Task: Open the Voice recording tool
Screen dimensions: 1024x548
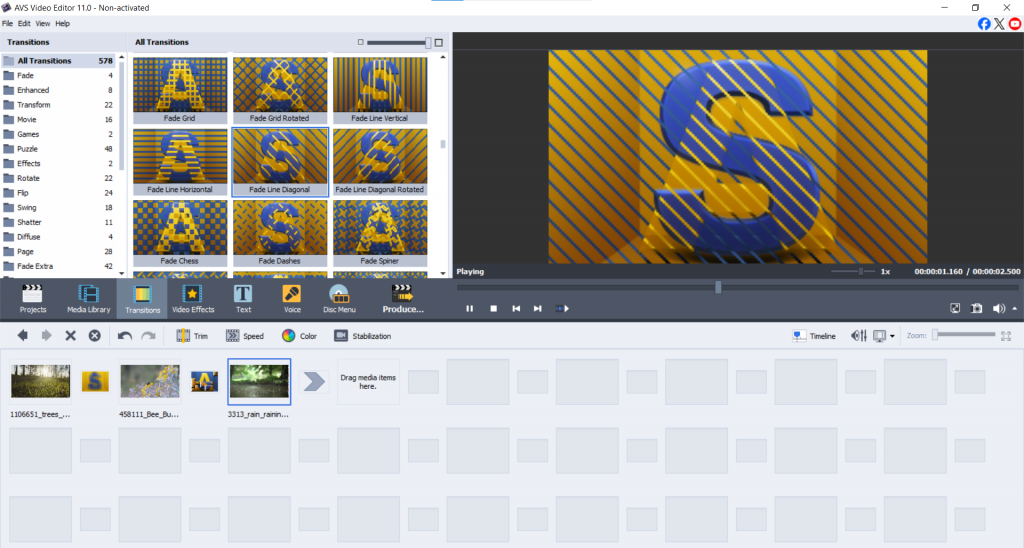Action: pyautogui.click(x=292, y=298)
